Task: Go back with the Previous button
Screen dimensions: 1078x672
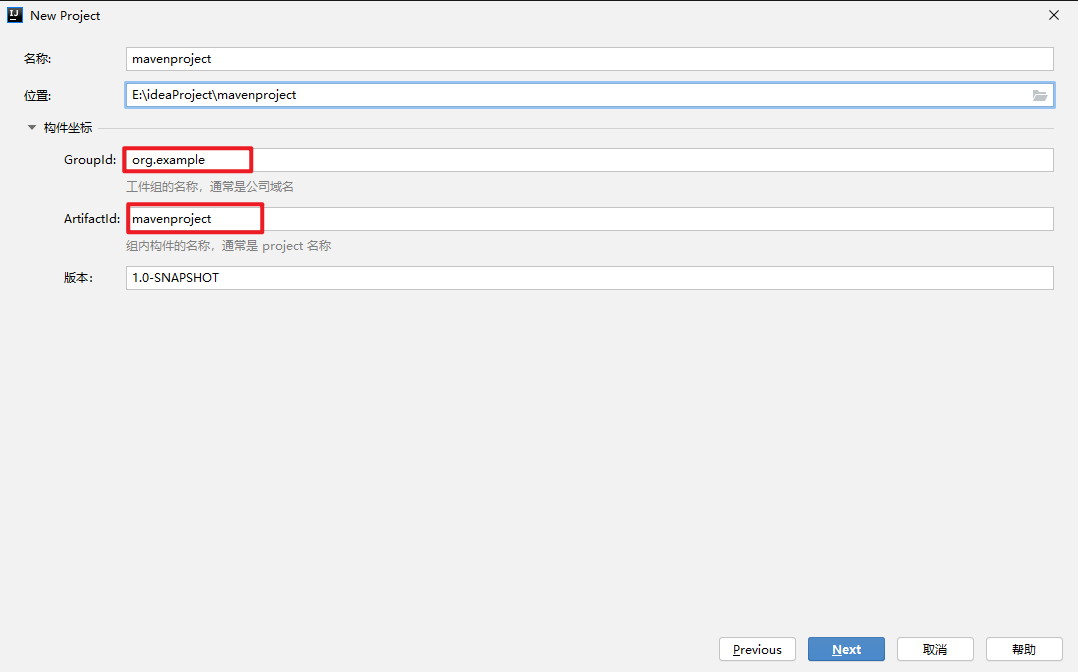Action: point(757,649)
